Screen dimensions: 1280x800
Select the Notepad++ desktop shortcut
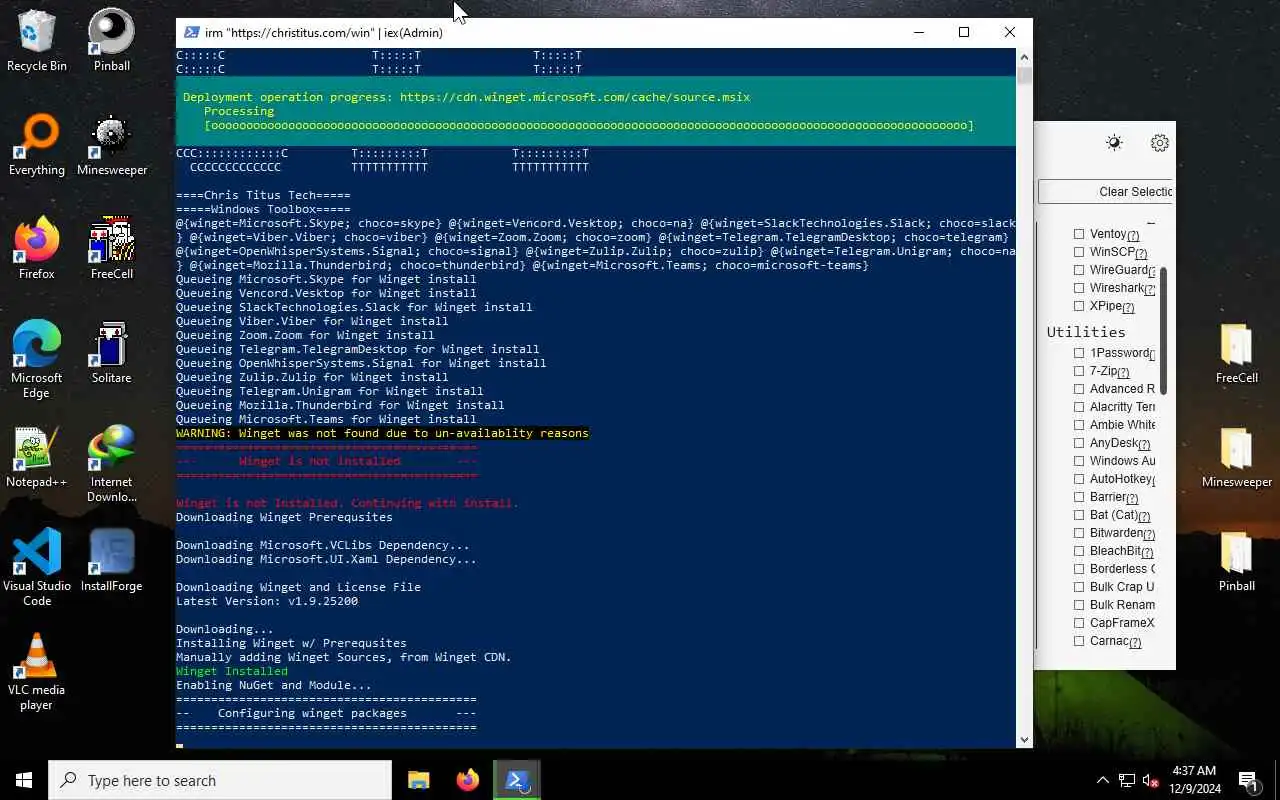pyautogui.click(x=37, y=457)
